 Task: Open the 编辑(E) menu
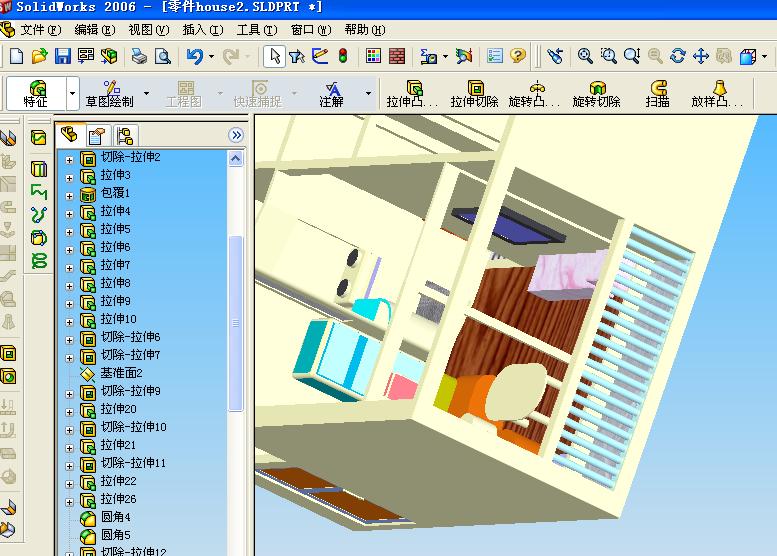click(95, 30)
